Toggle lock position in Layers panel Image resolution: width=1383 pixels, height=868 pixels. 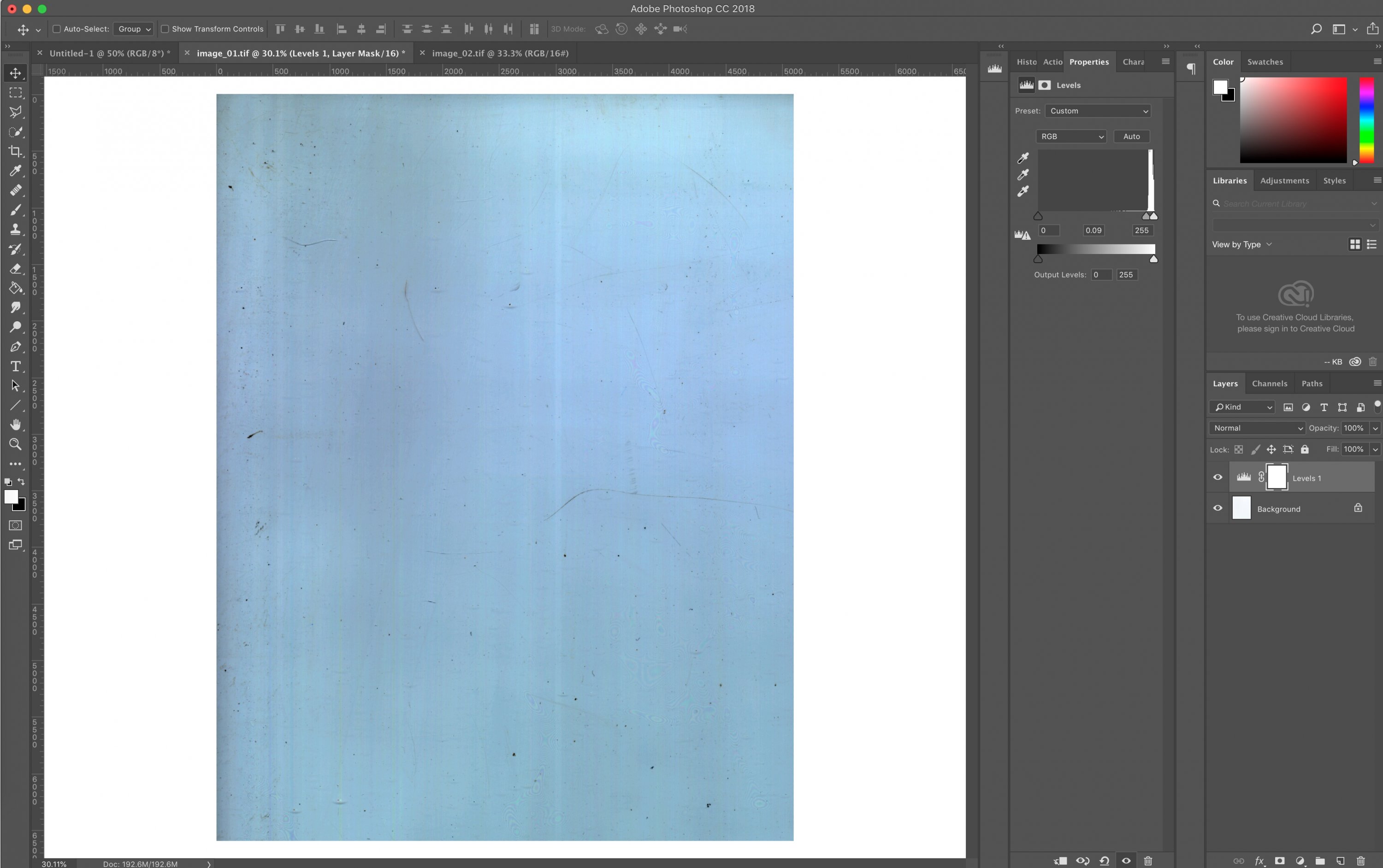pos(1271,449)
